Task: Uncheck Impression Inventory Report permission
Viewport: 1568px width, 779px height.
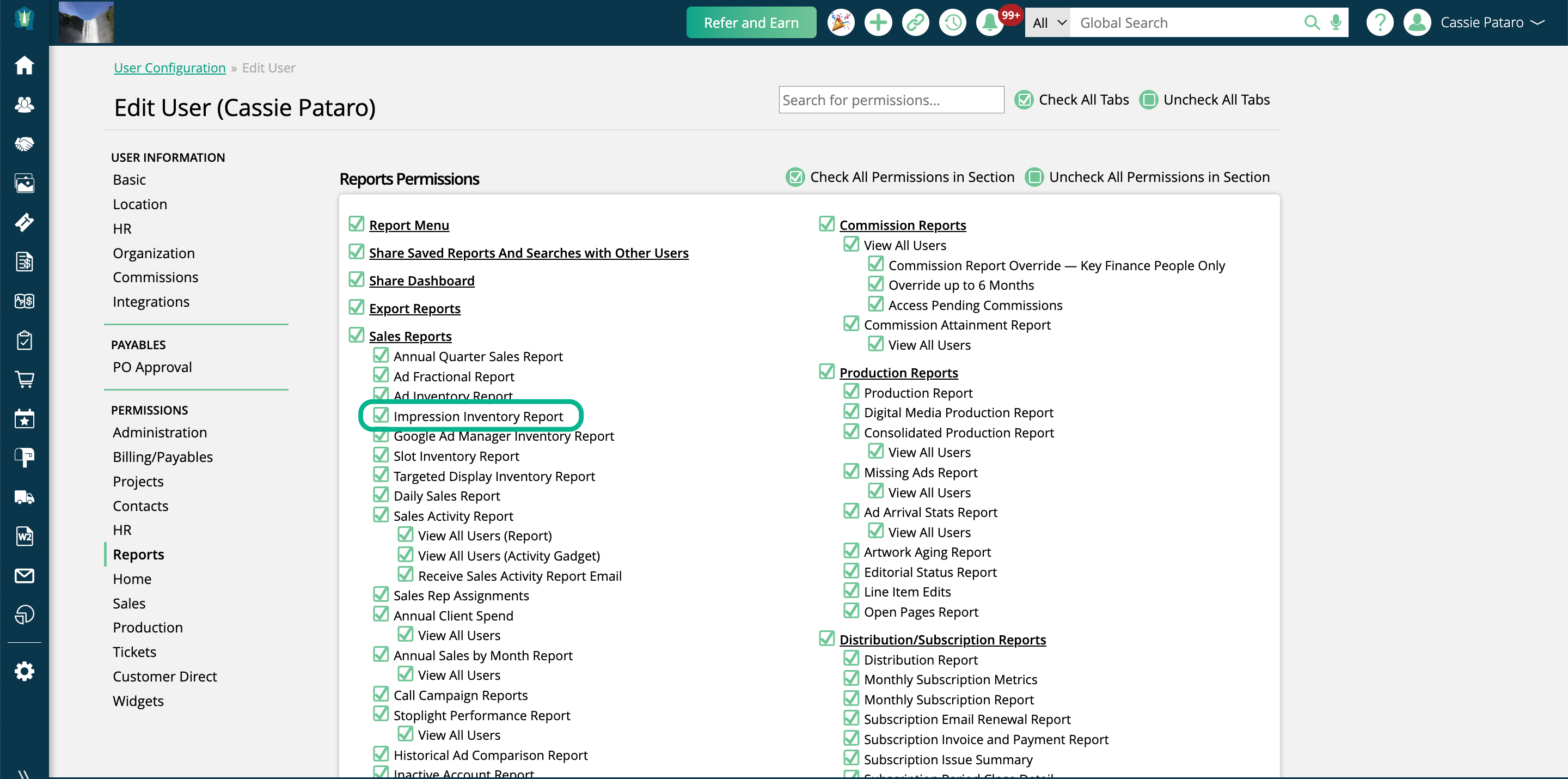Action: tap(381, 416)
